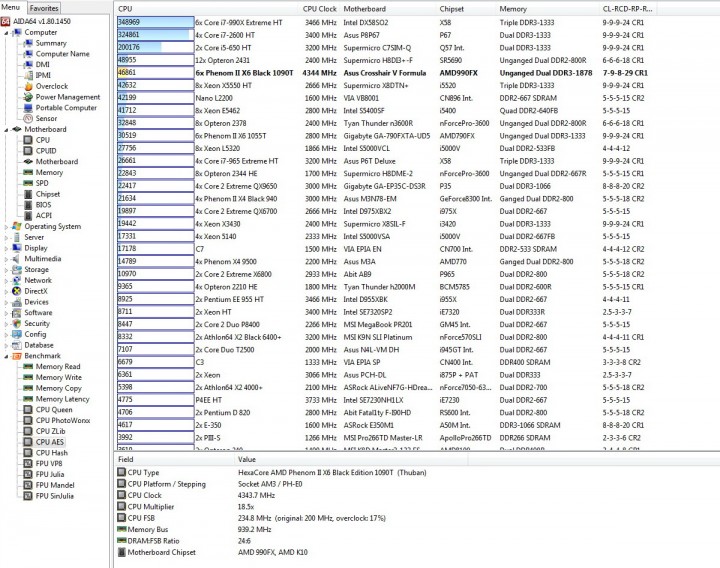This screenshot has height=568, width=720.
Task: Open the Database icon
Action: click(x=17, y=345)
